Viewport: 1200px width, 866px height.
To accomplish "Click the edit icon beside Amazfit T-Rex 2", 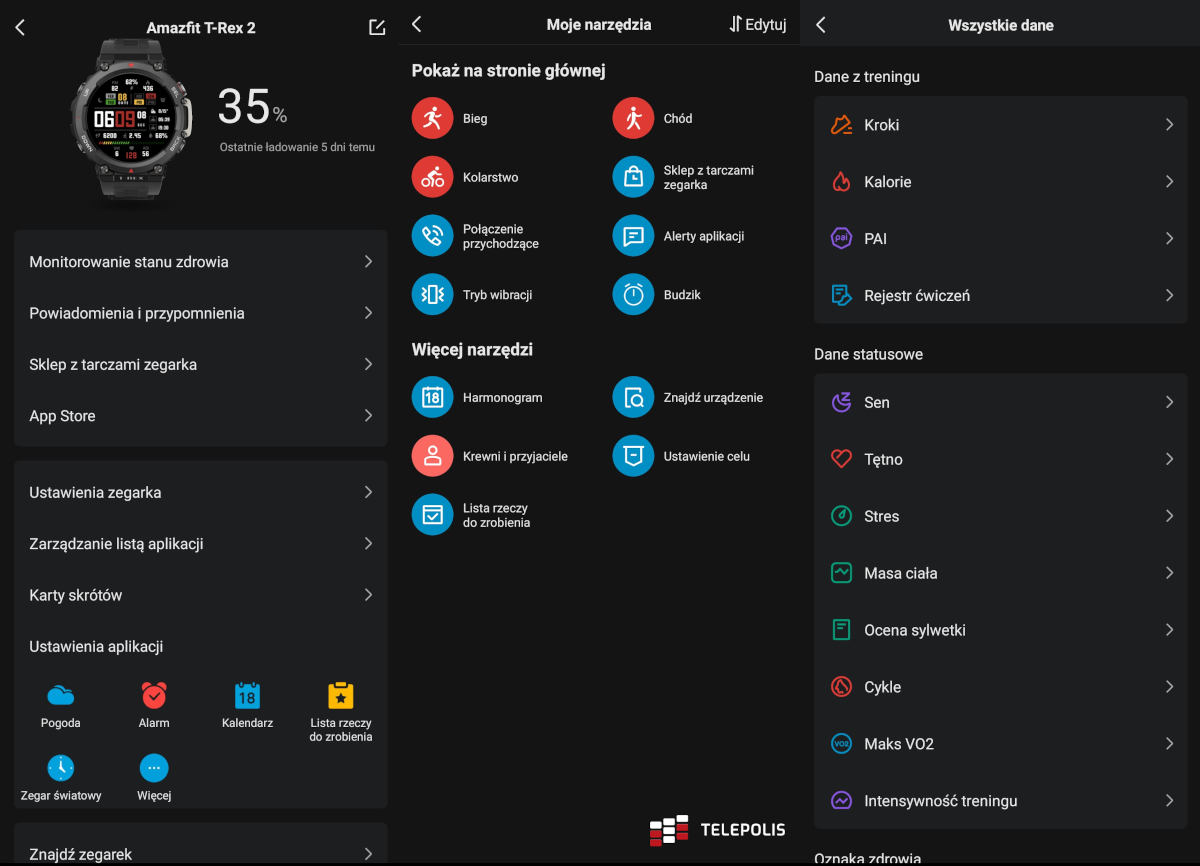I will 377,27.
